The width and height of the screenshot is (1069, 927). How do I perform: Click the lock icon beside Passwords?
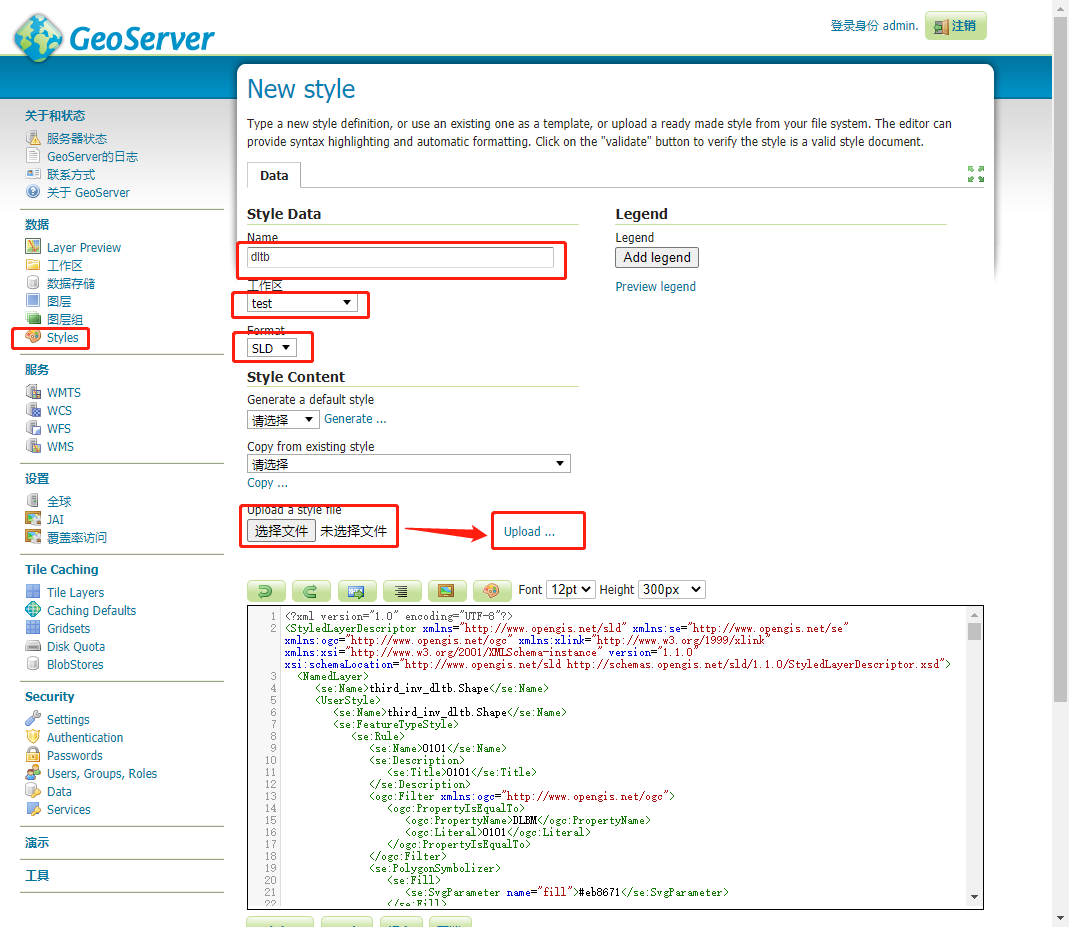coord(33,755)
